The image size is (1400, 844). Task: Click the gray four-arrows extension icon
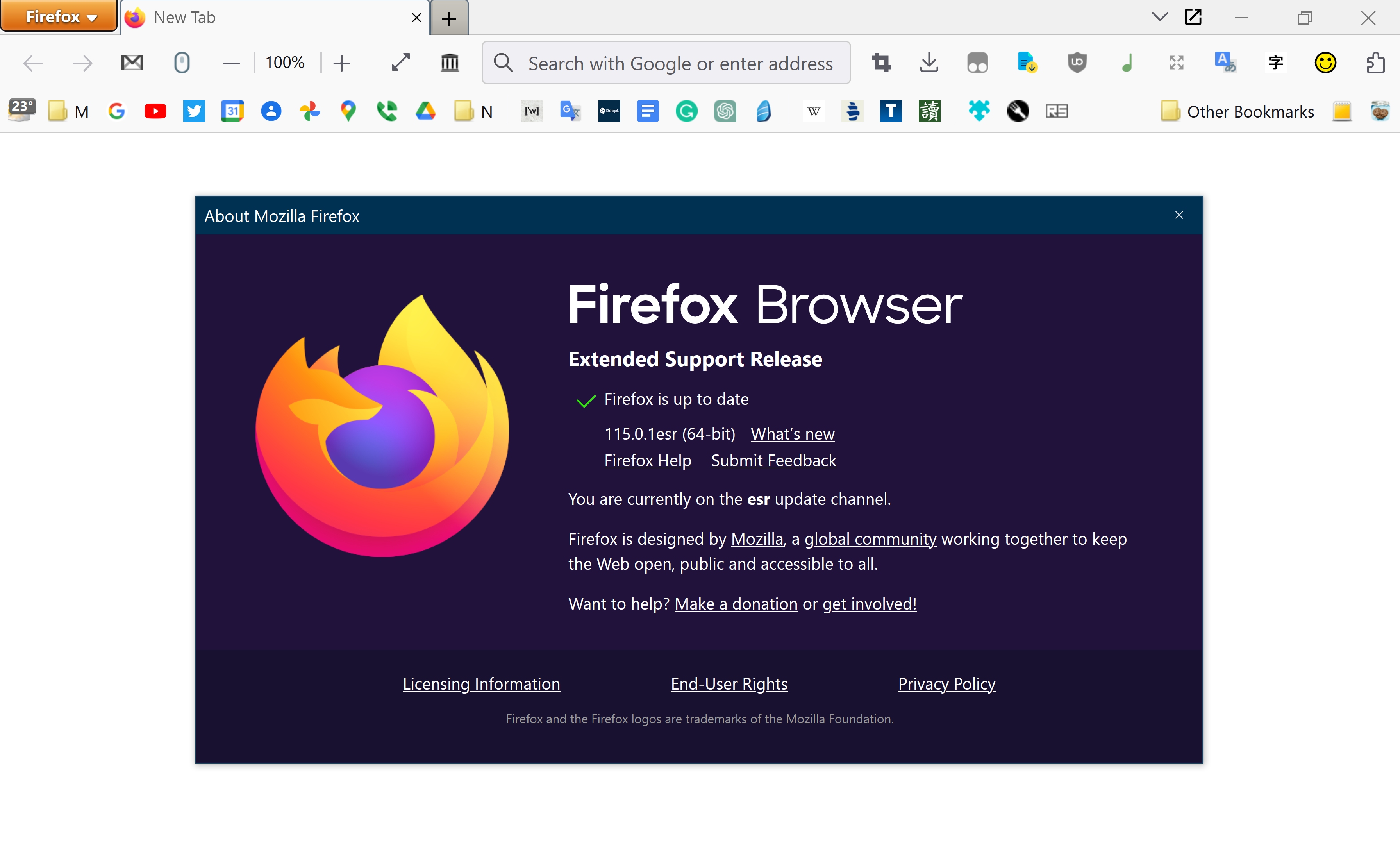pyautogui.click(x=1176, y=63)
